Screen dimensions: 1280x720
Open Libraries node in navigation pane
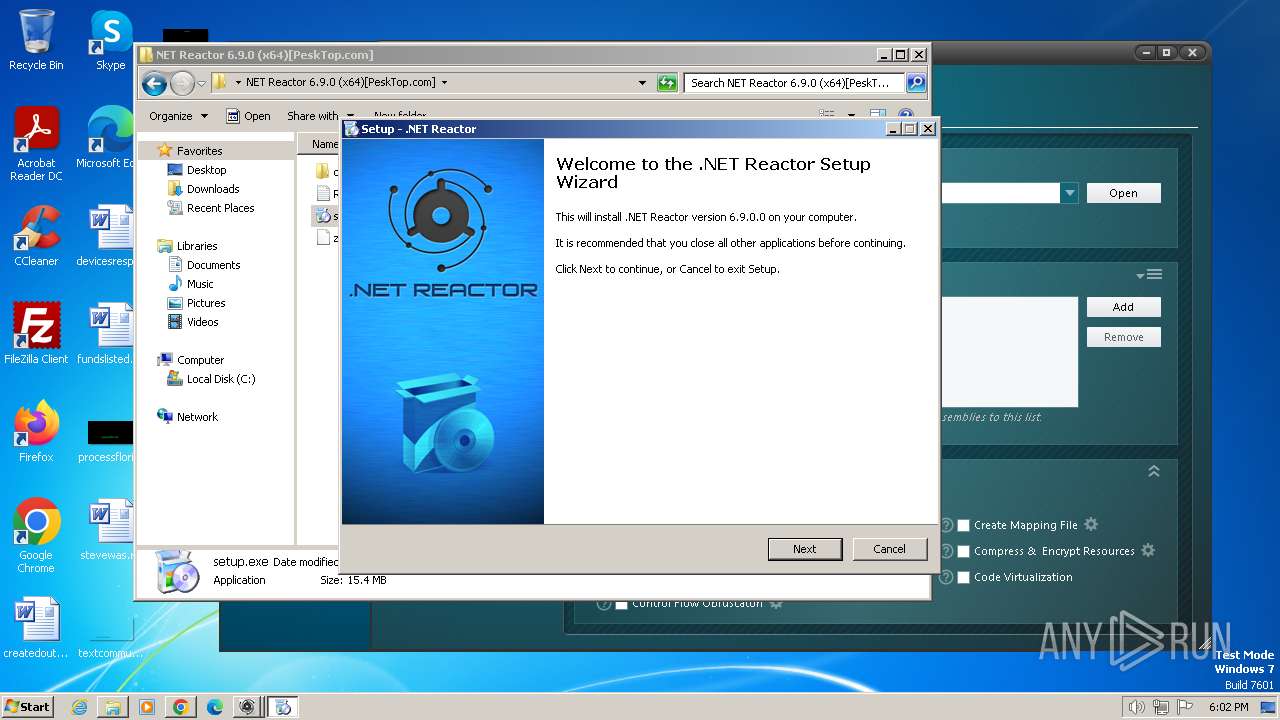[197, 246]
